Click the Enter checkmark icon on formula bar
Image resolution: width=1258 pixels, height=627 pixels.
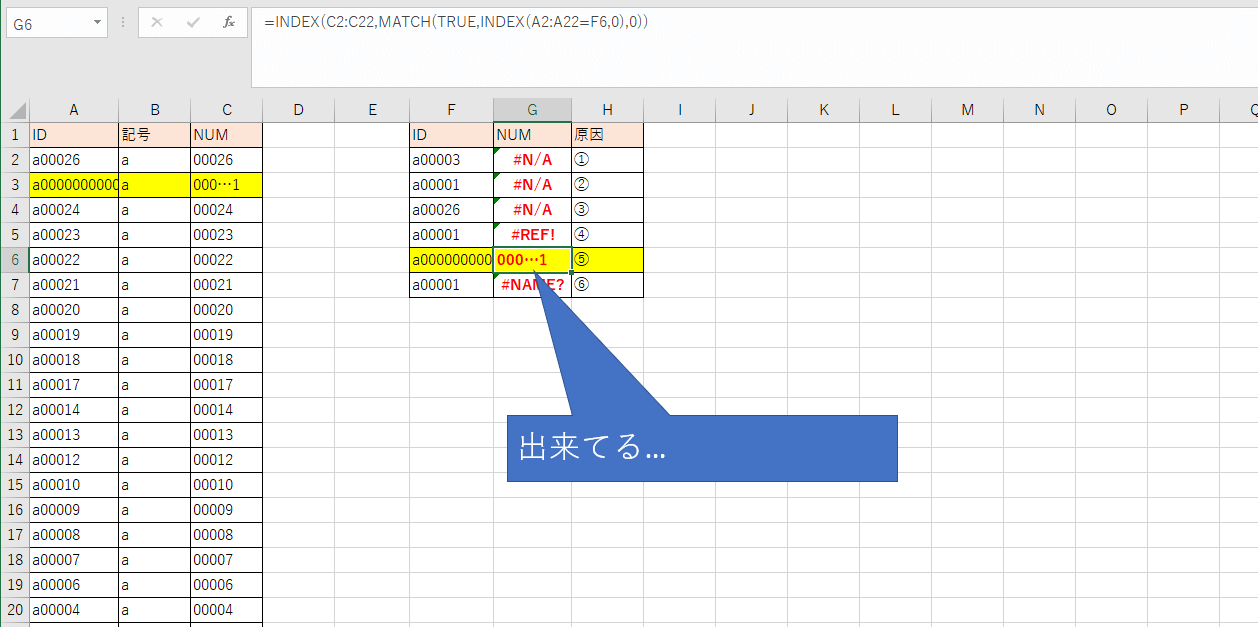tap(193, 22)
